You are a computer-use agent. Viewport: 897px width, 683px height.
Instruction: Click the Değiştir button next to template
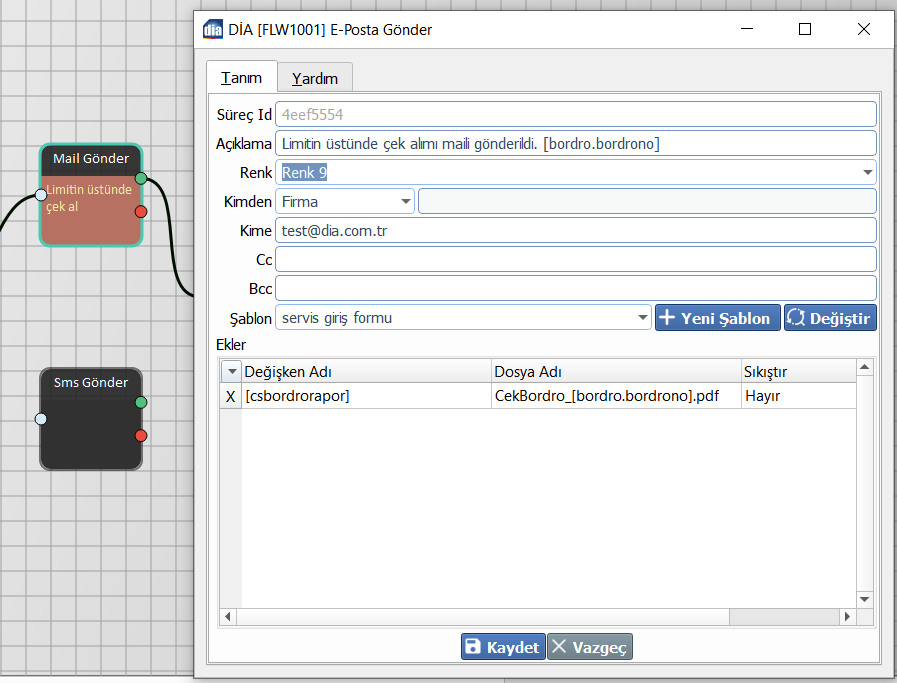click(x=830, y=319)
